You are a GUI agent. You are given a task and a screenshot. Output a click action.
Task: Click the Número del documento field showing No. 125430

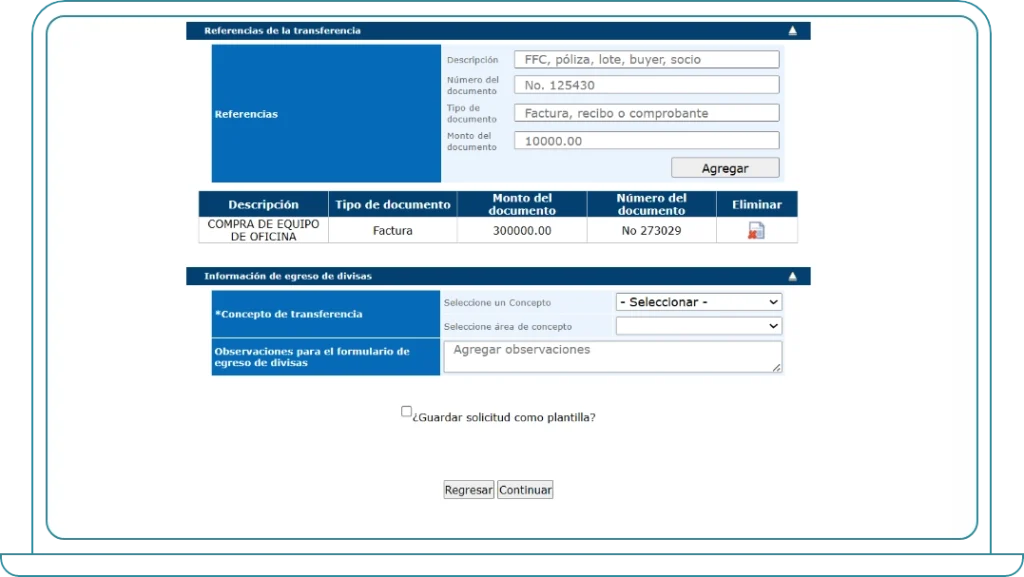pos(645,84)
